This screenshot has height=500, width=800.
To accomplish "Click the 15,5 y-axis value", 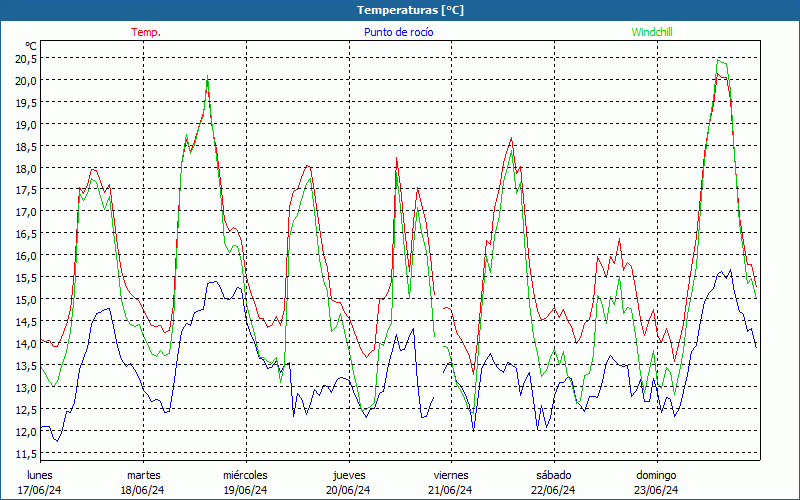I will coord(26,278).
